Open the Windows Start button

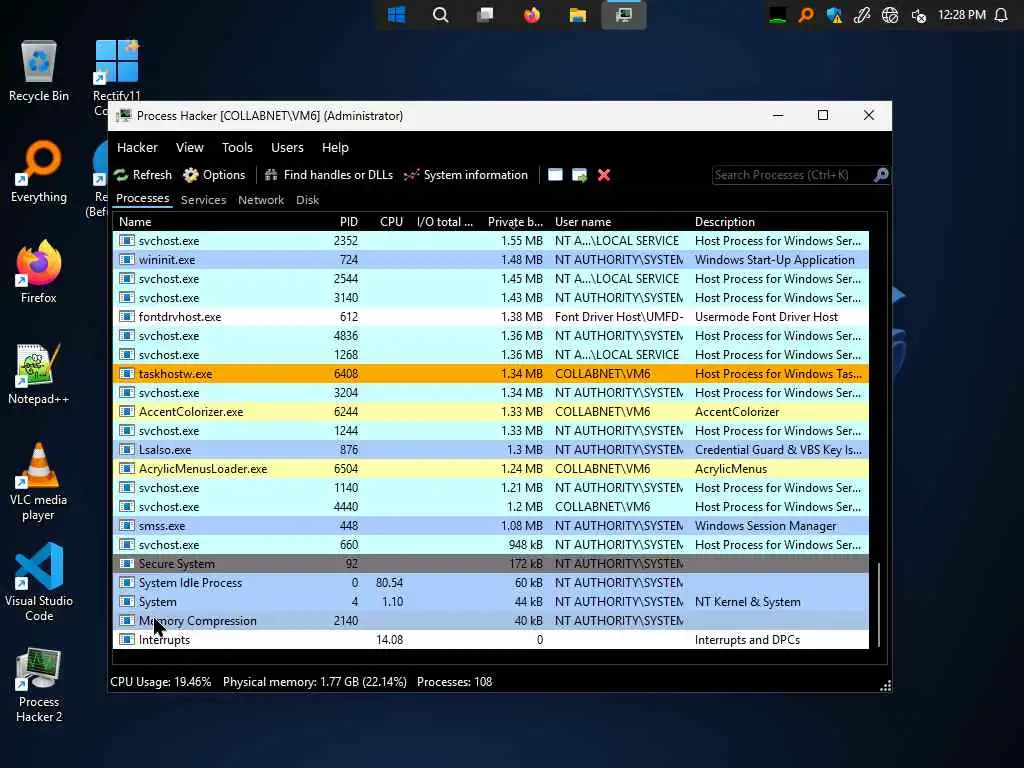pyautogui.click(x=396, y=15)
